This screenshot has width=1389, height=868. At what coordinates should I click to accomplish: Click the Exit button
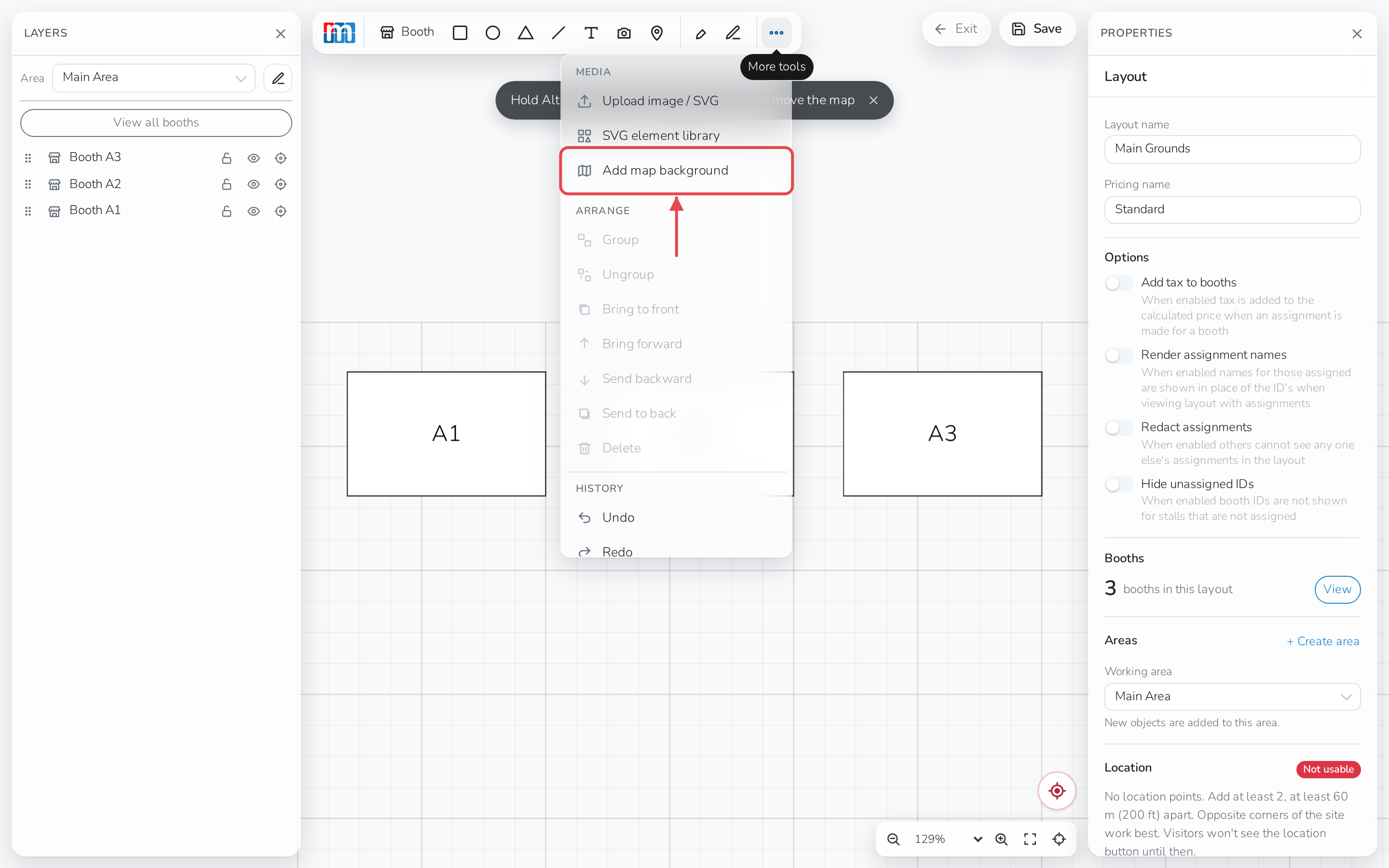955,29
